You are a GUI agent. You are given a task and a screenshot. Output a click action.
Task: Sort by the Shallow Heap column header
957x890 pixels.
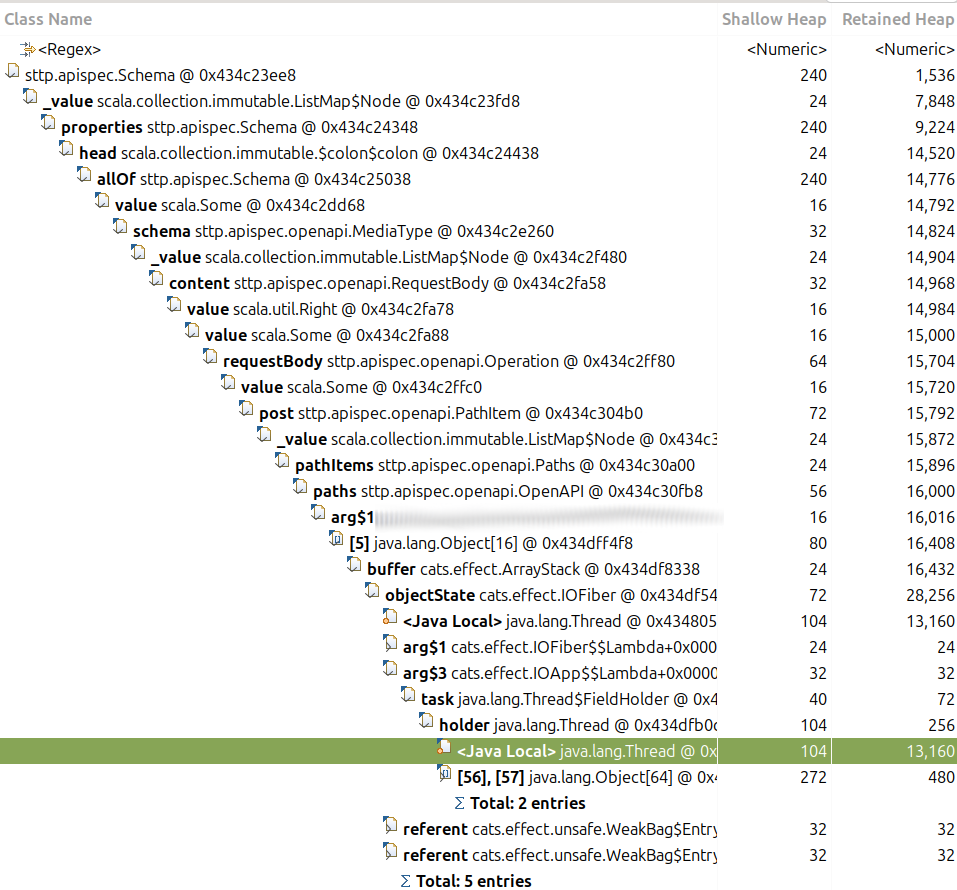pos(774,20)
